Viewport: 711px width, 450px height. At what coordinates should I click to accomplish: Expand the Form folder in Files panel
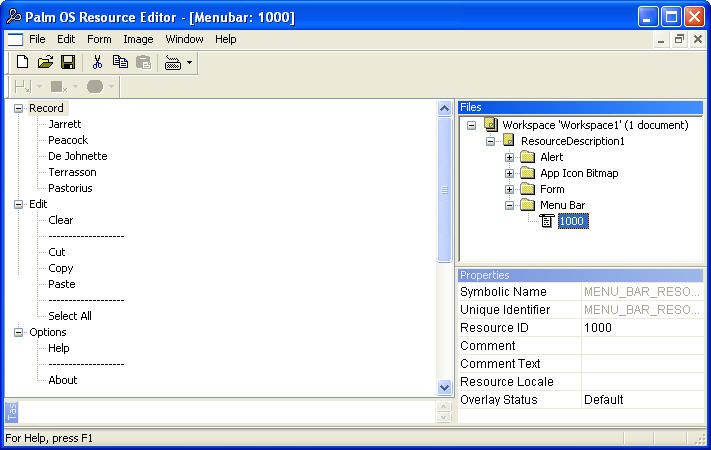509,189
